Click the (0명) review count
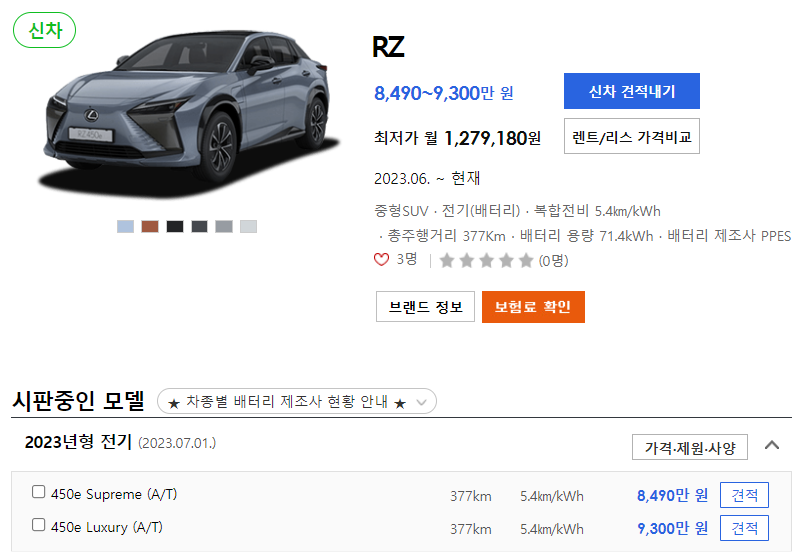 554,261
